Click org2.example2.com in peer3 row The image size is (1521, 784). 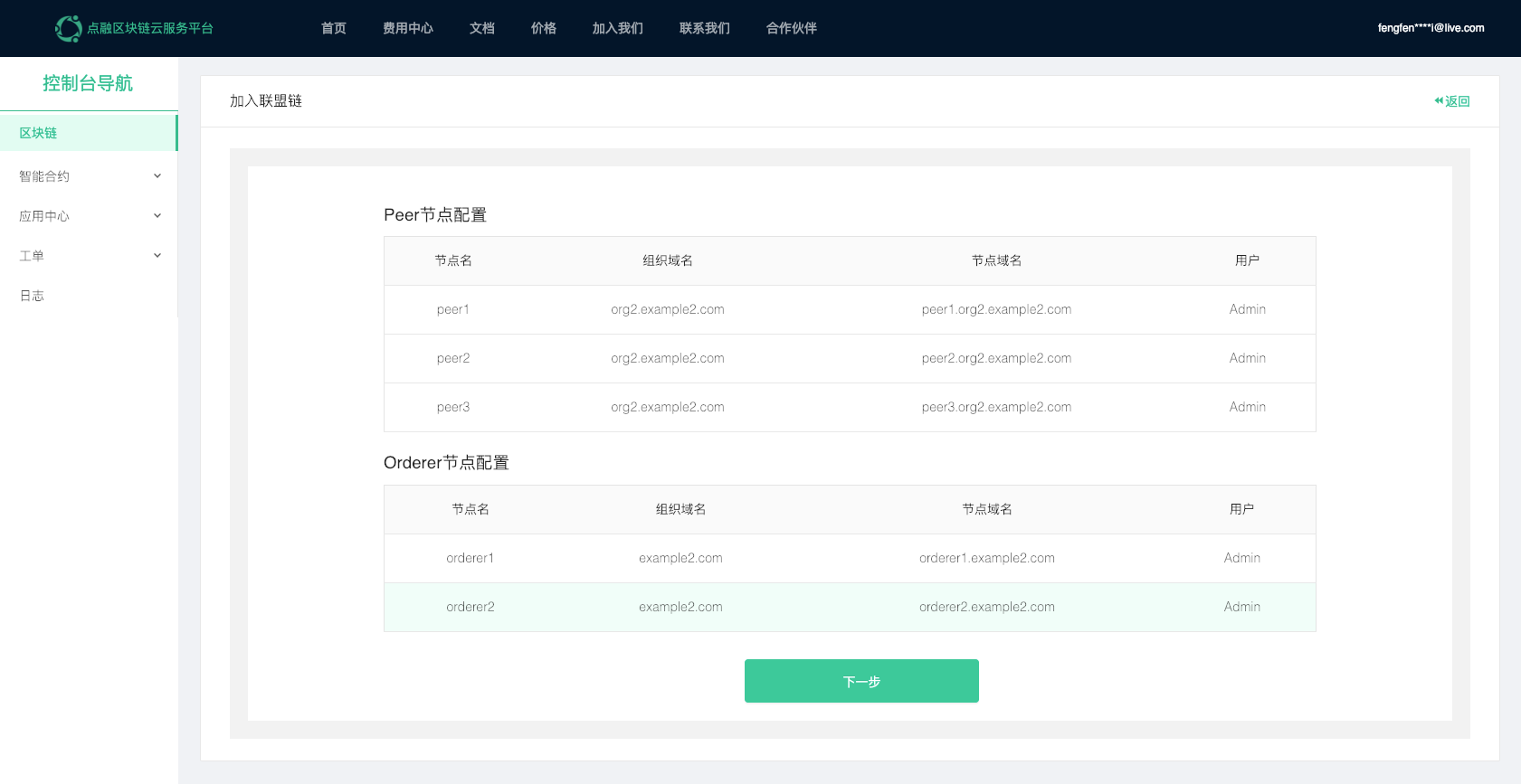coord(668,407)
